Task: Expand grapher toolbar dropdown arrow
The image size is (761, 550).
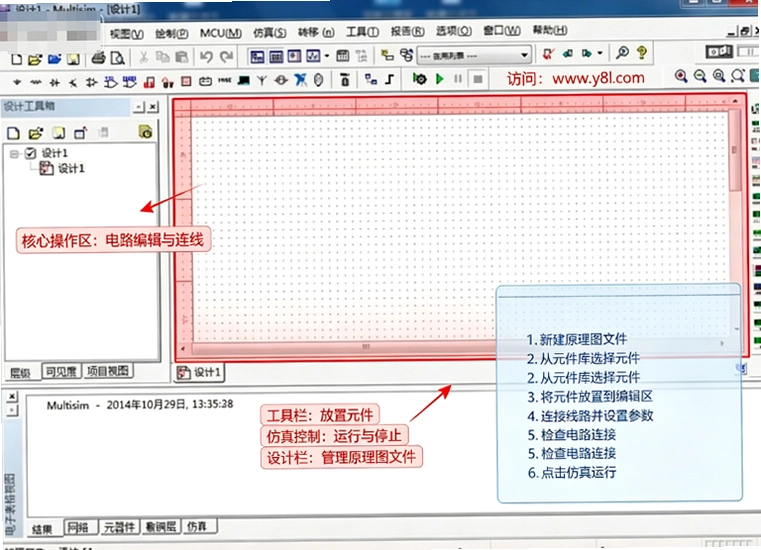Action: (327, 56)
